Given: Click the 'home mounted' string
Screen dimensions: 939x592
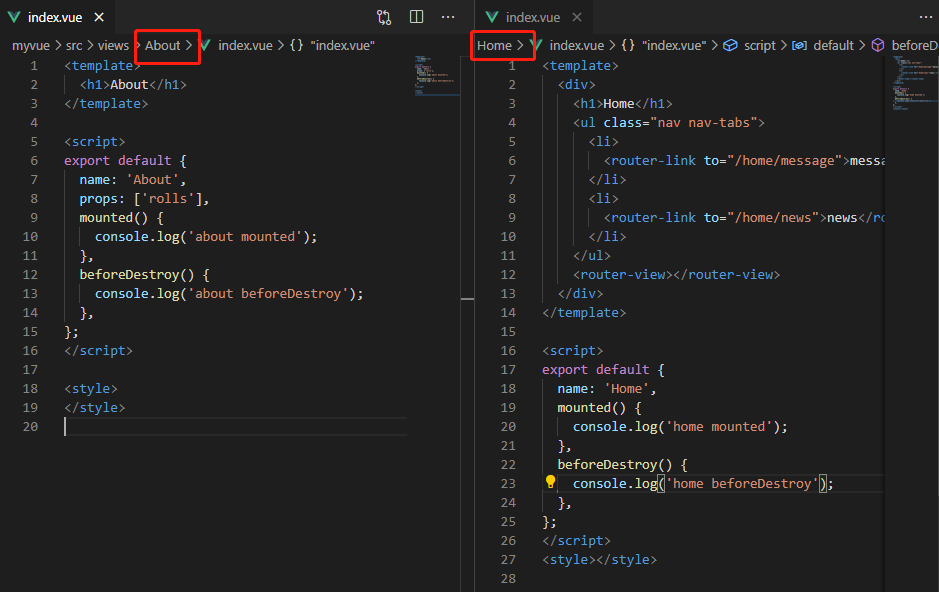Looking at the screenshot, I should click(719, 426).
